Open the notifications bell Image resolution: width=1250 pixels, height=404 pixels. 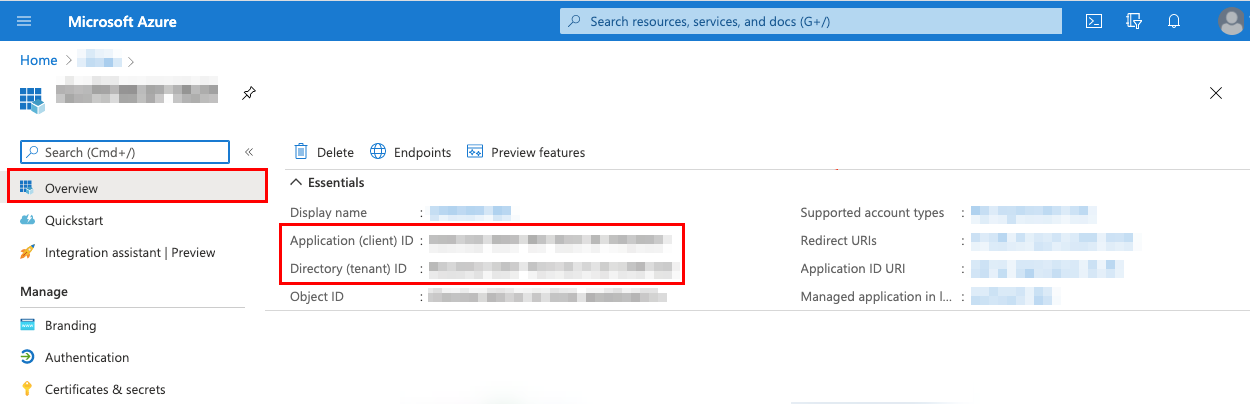pyautogui.click(x=1174, y=21)
